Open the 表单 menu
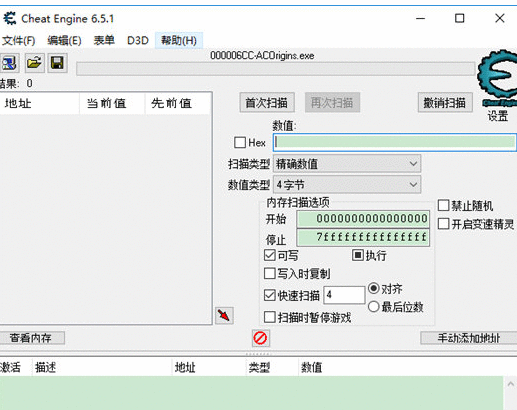The image size is (517, 410). 104,41
